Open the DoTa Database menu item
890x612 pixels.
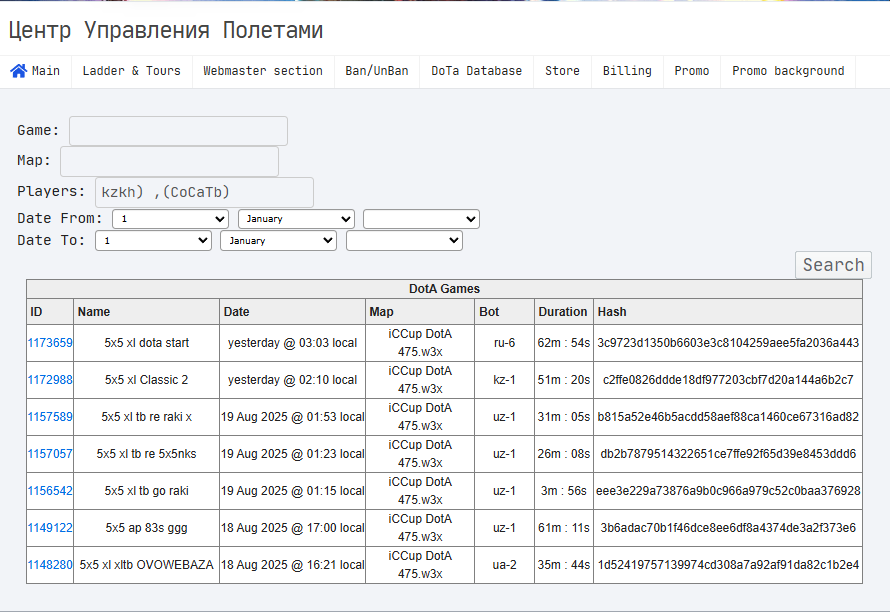(476, 71)
